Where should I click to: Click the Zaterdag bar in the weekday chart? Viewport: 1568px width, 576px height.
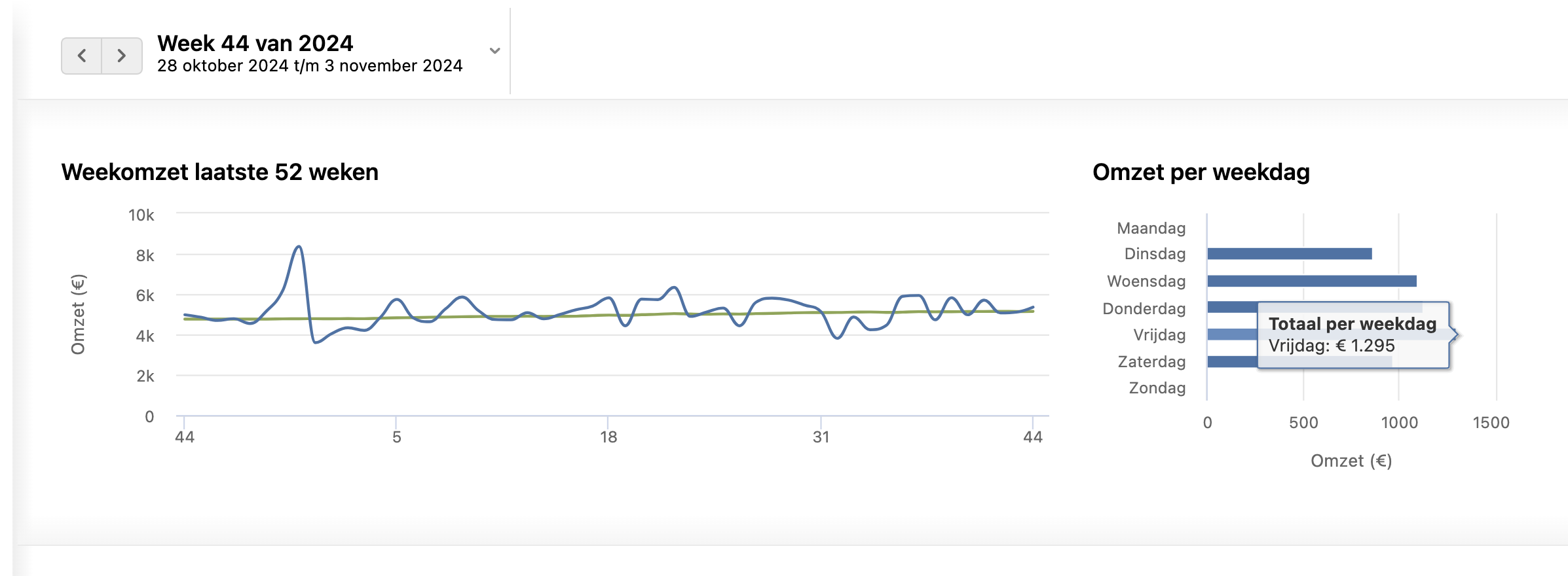point(1232,361)
